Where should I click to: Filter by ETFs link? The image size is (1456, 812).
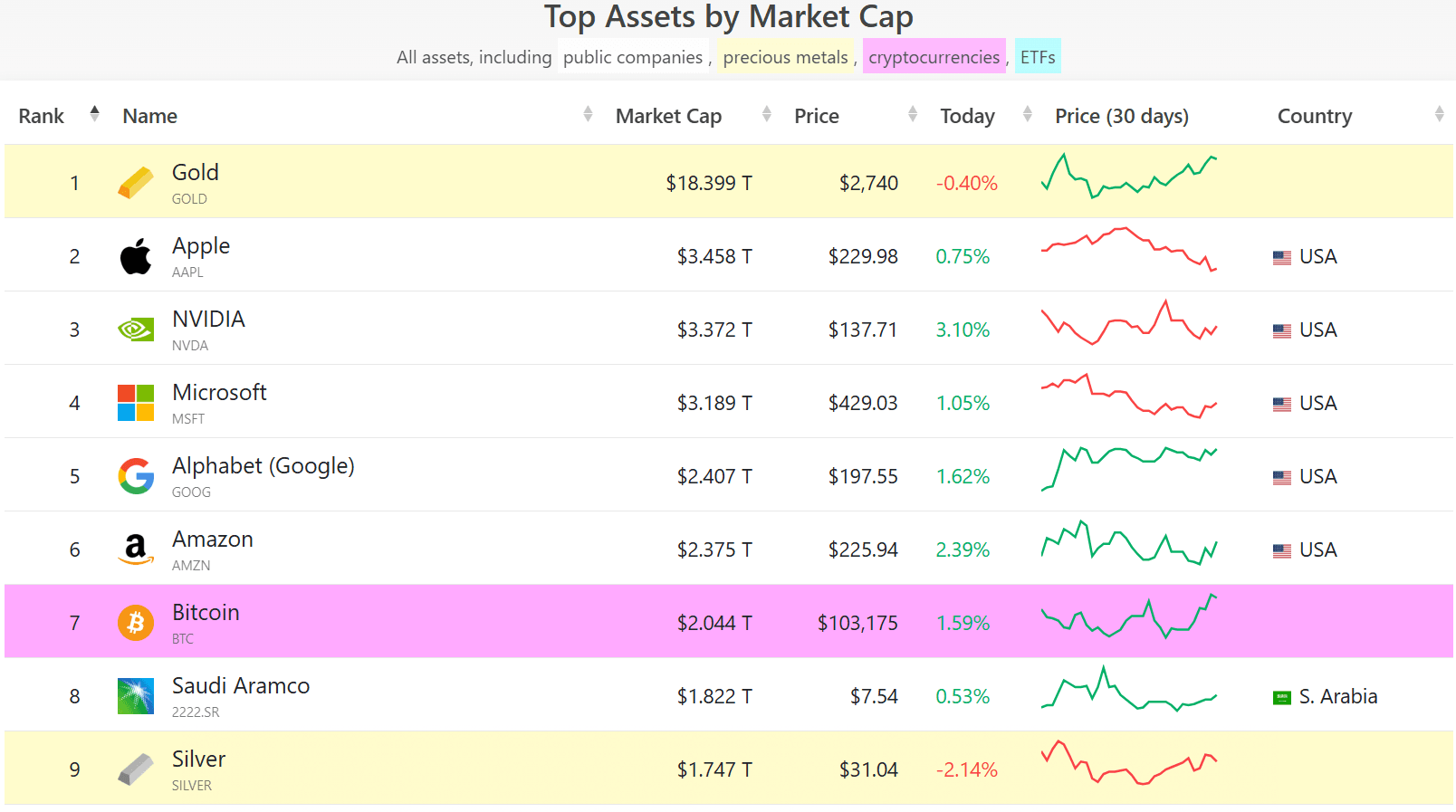point(1038,57)
